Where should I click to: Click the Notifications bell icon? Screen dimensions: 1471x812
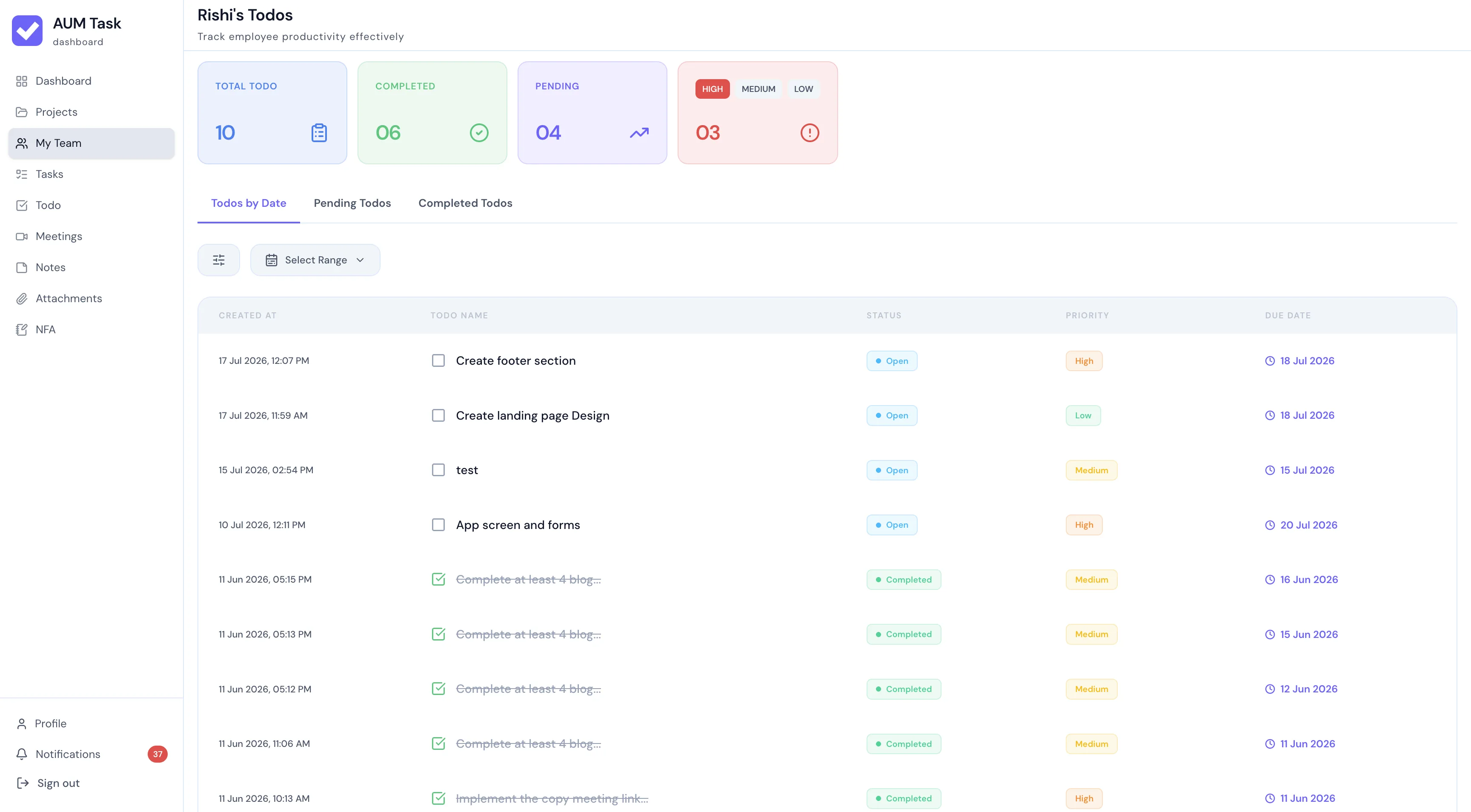[22, 754]
